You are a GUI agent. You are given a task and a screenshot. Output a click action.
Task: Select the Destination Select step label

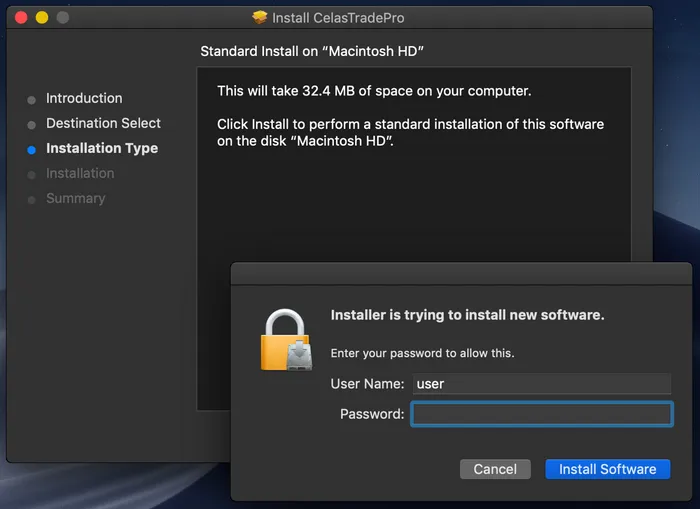click(103, 123)
